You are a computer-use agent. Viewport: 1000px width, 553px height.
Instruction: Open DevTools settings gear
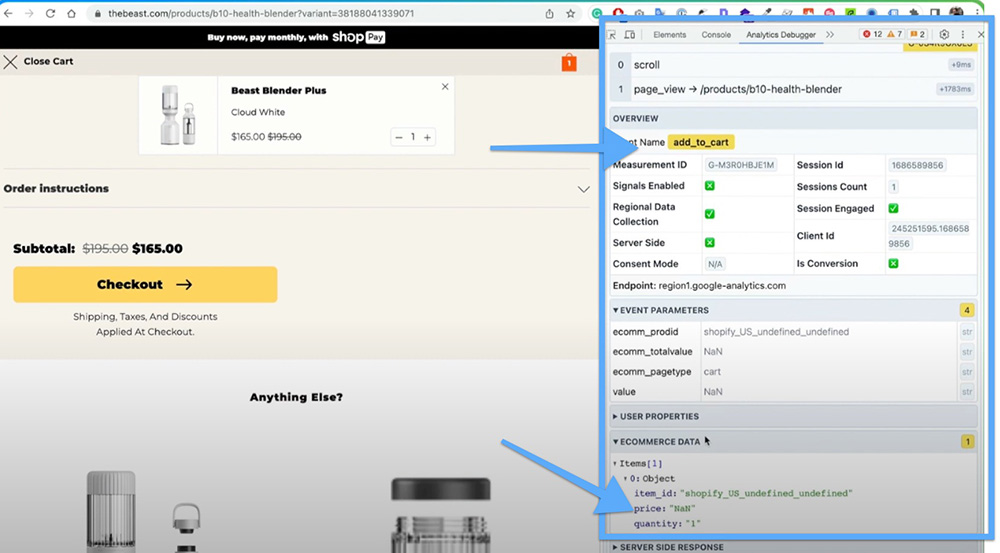tap(945, 34)
